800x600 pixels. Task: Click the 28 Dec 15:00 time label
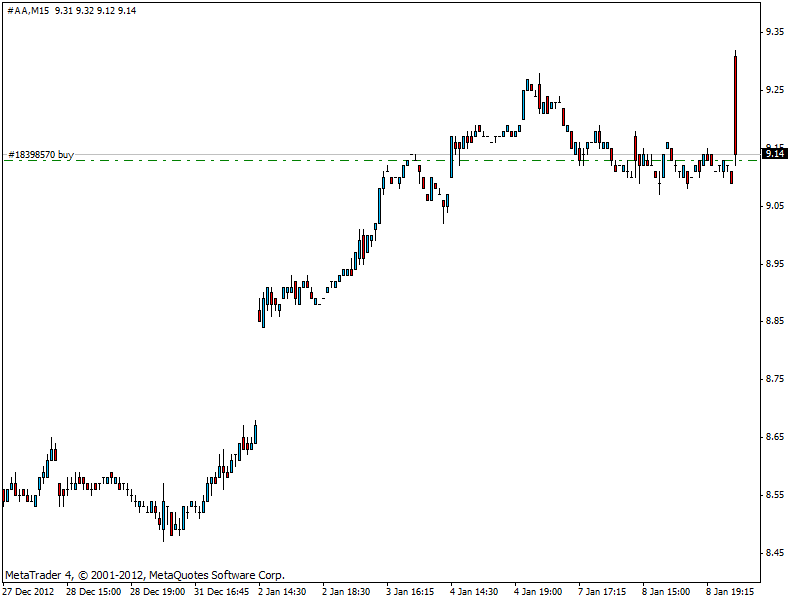click(93, 592)
